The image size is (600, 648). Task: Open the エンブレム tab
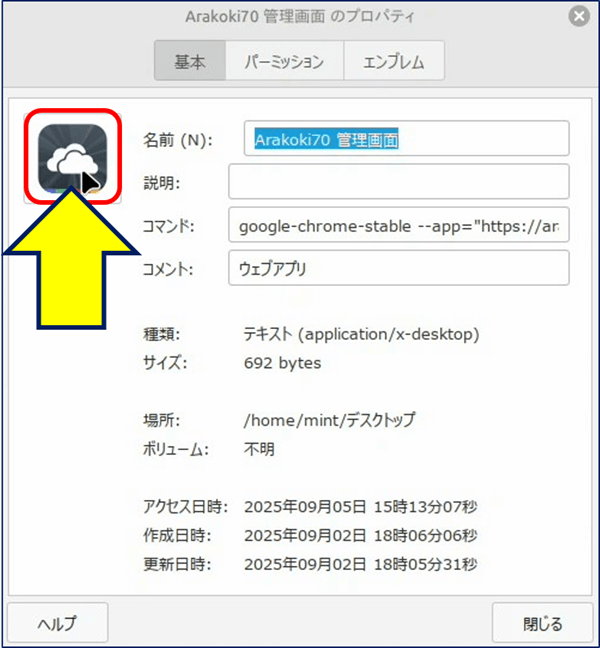pyautogui.click(x=394, y=61)
